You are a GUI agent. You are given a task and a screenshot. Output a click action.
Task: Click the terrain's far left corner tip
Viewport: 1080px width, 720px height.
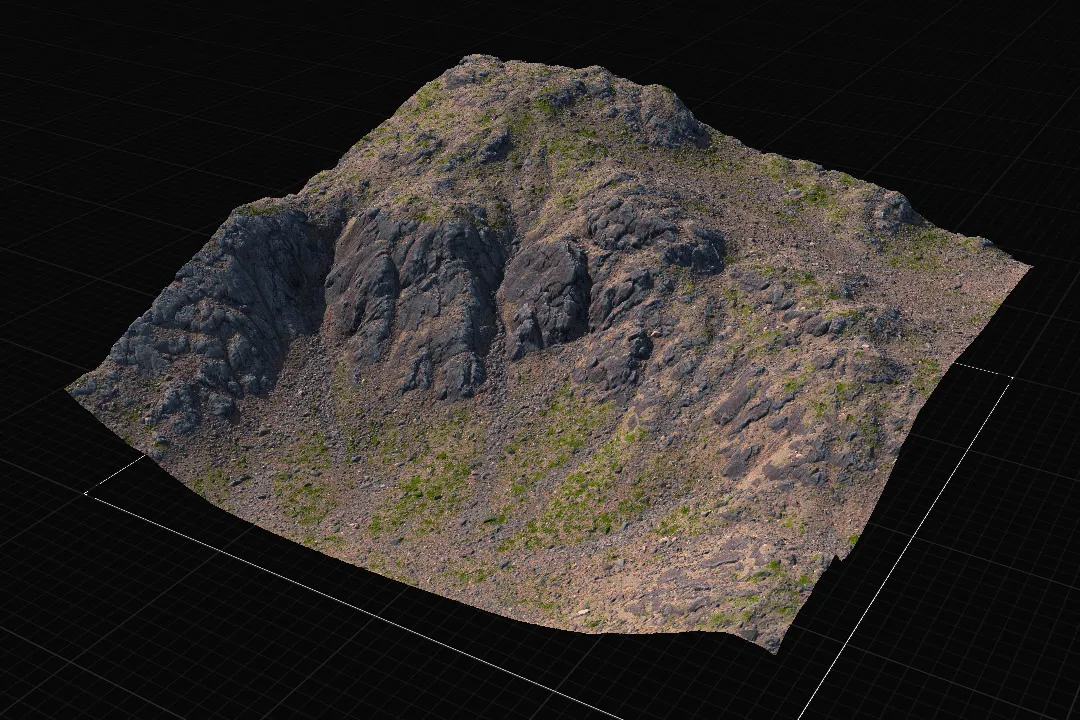click(x=70, y=390)
